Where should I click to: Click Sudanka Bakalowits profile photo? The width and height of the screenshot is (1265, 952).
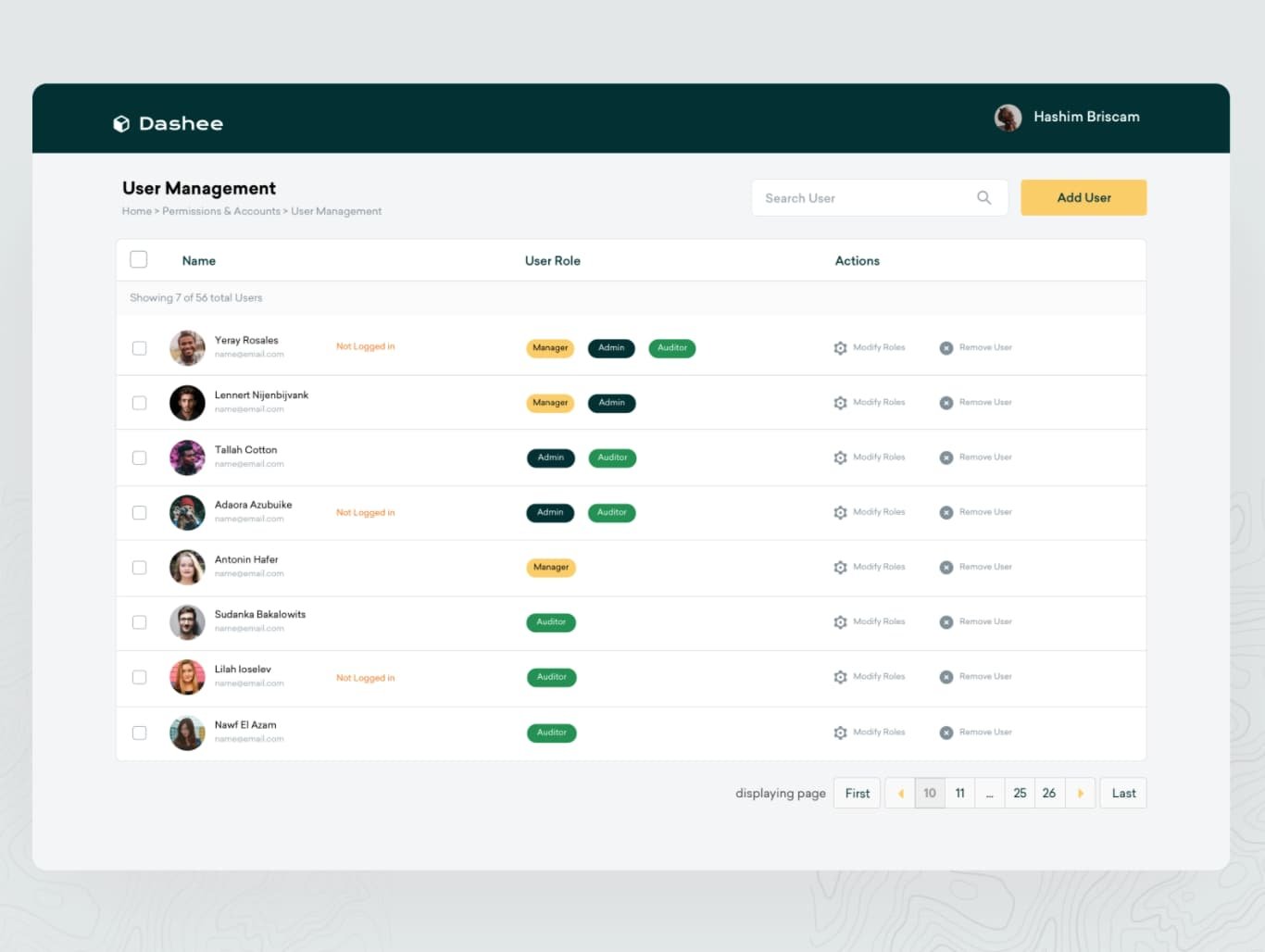click(187, 622)
